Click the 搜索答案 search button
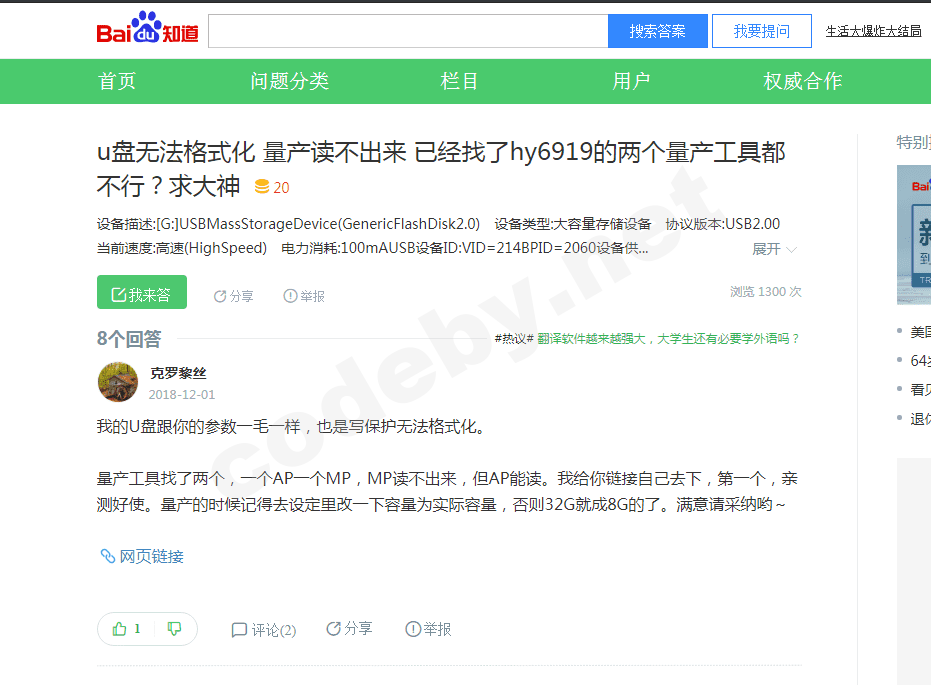Image resolution: width=931 pixels, height=685 pixels. pyautogui.click(x=657, y=31)
